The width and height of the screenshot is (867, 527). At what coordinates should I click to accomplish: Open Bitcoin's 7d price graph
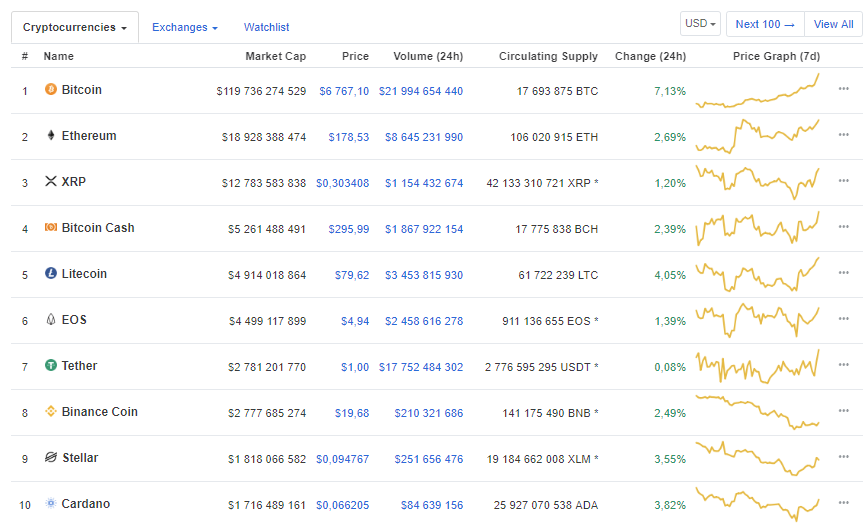click(x=758, y=90)
